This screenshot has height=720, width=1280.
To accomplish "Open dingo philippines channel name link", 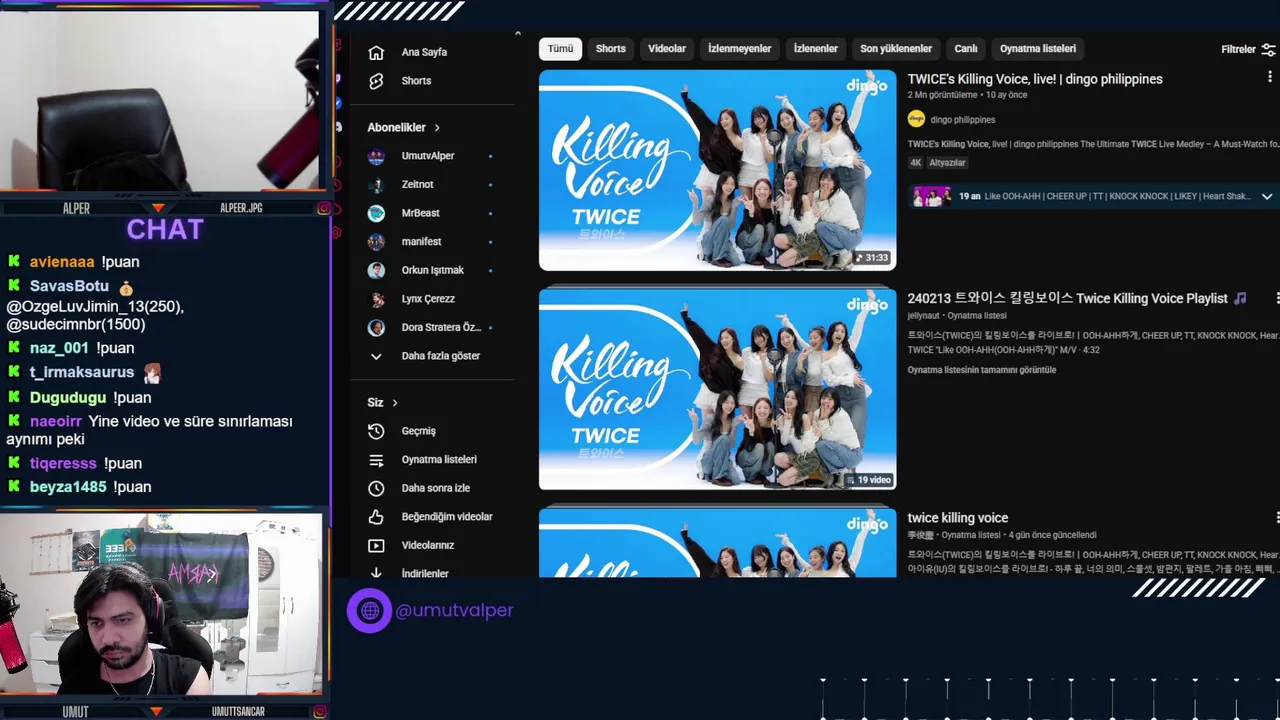I will 963,120.
